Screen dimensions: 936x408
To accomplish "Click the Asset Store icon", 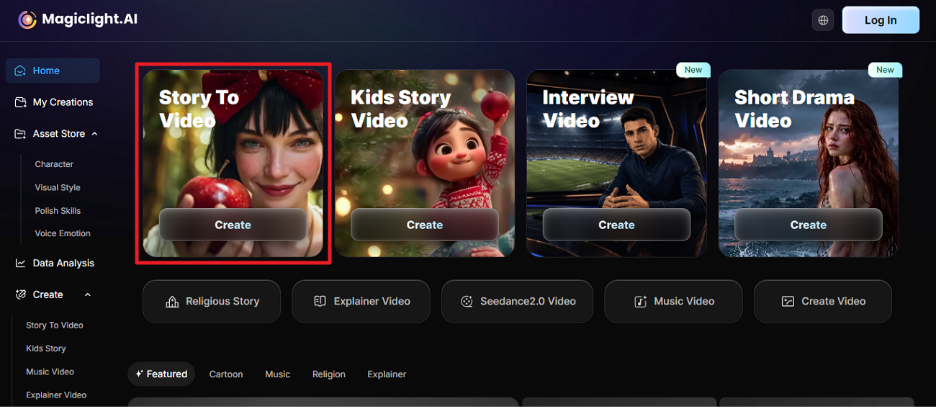I will point(20,134).
